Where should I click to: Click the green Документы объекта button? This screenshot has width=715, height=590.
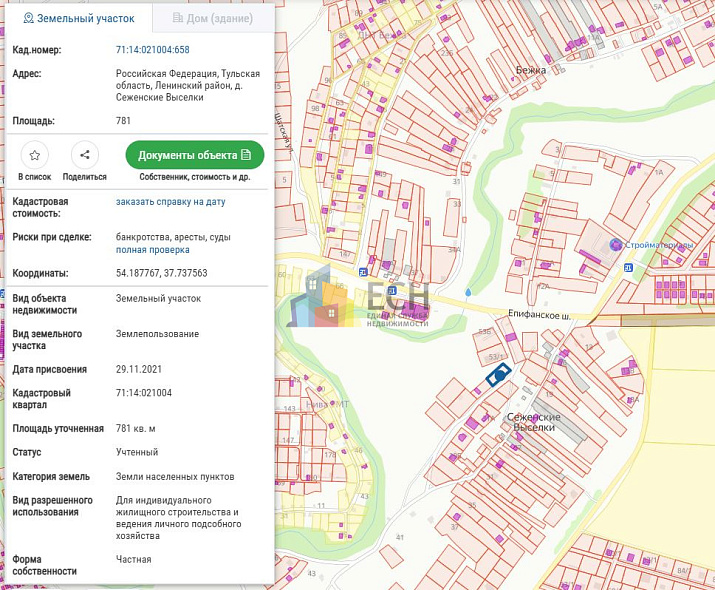pyautogui.click(x=195, y=155)
